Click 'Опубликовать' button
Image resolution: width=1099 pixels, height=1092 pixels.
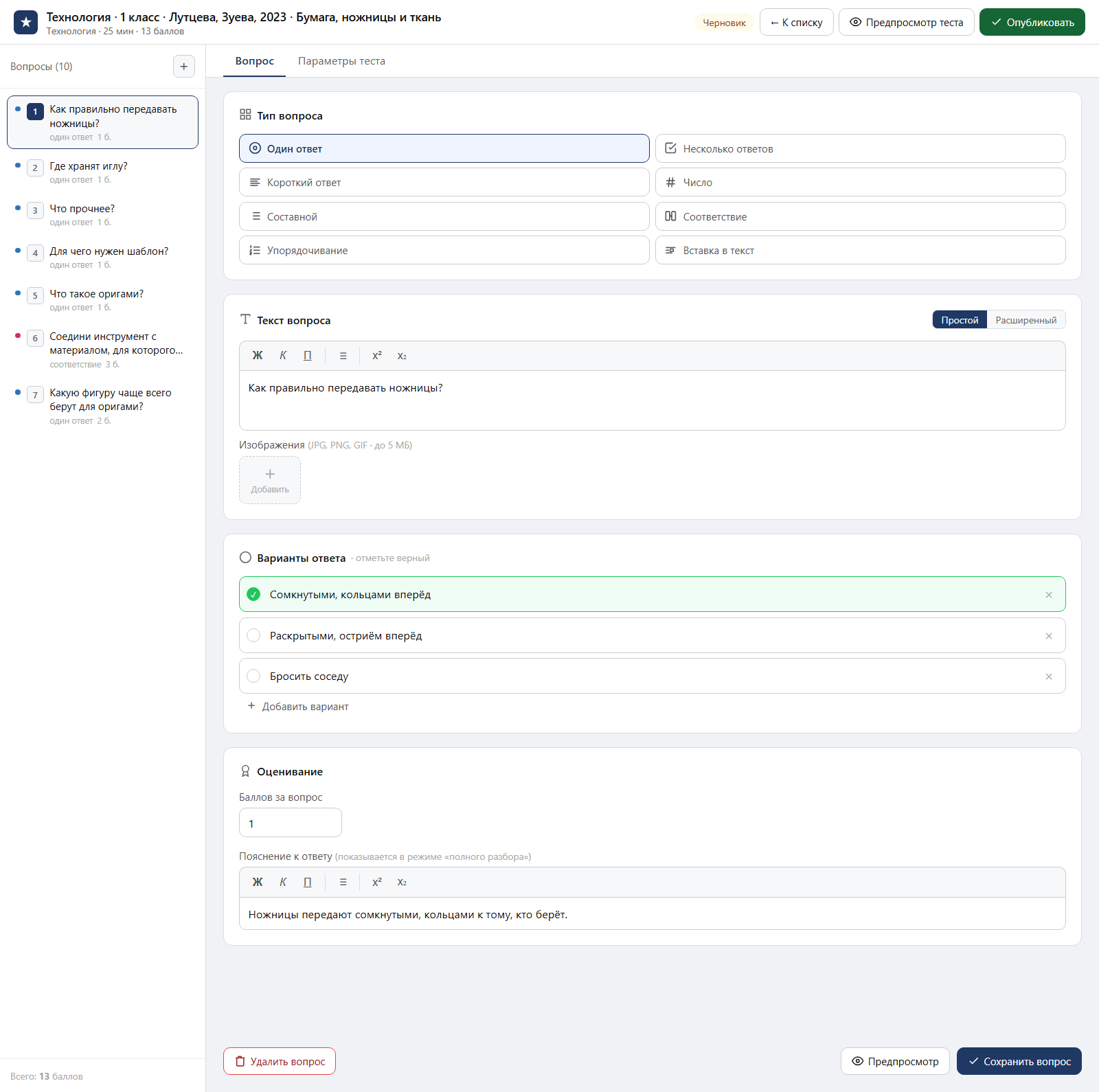click(x=1032, y=22)
